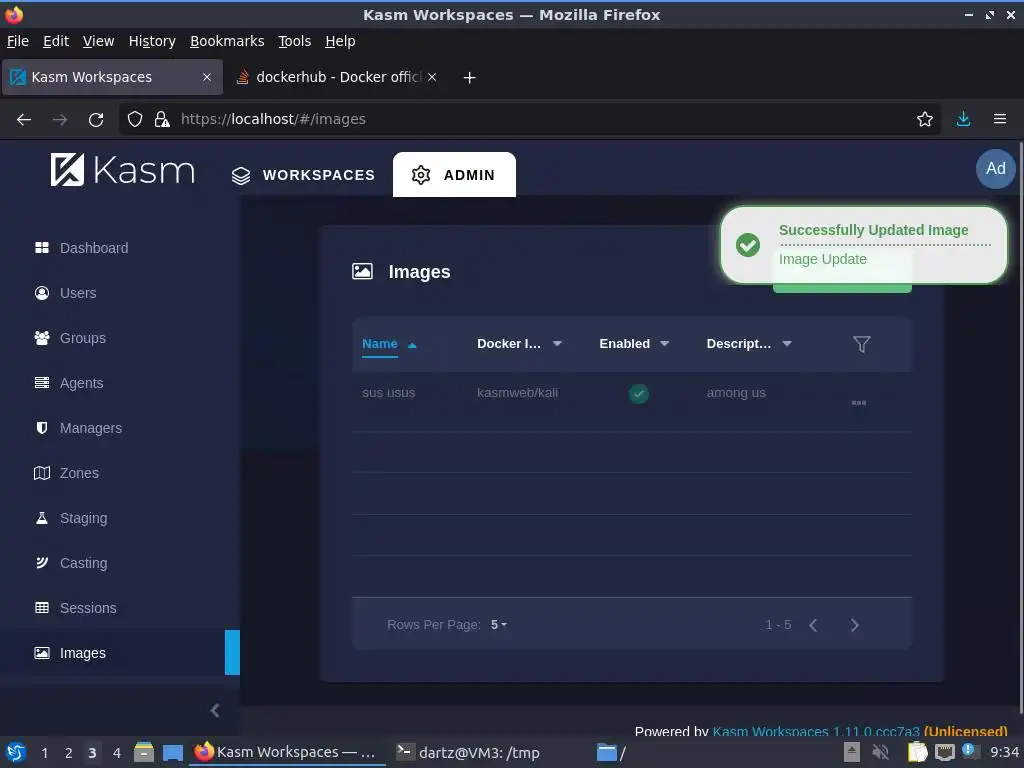This screenshot has width=1024, height=768.
Task: Open the Kasm Workspaces version link
Action: [x=816, y=732]
